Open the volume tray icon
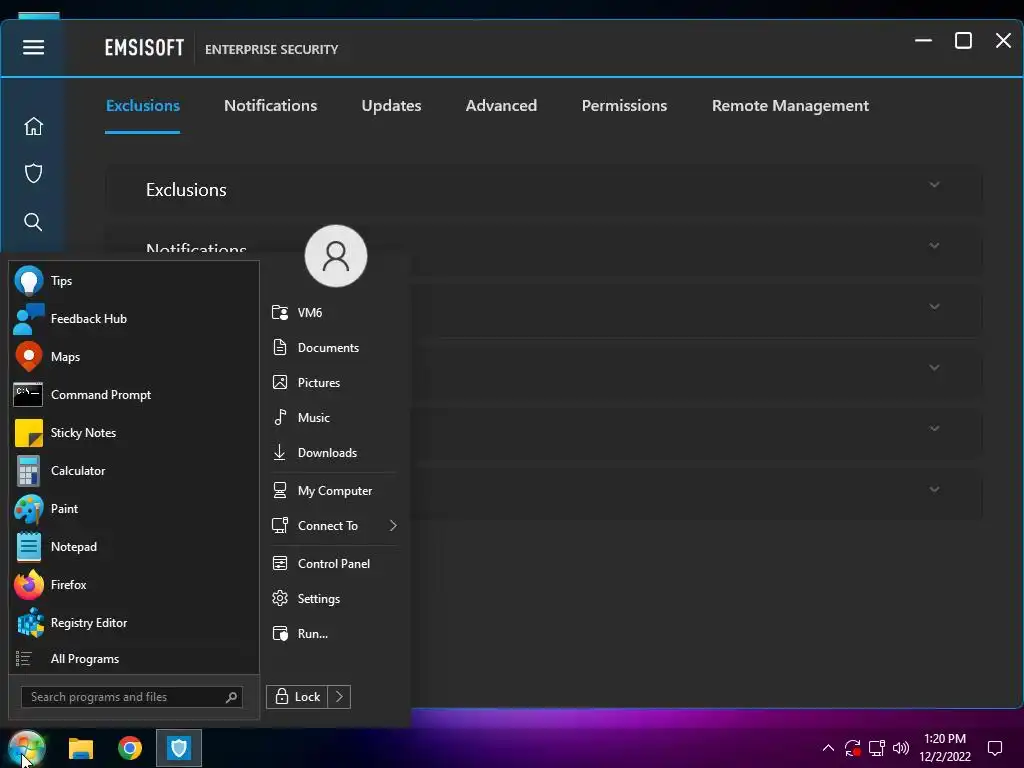Viewport: 1024px width, 768px height. [901, 748]
